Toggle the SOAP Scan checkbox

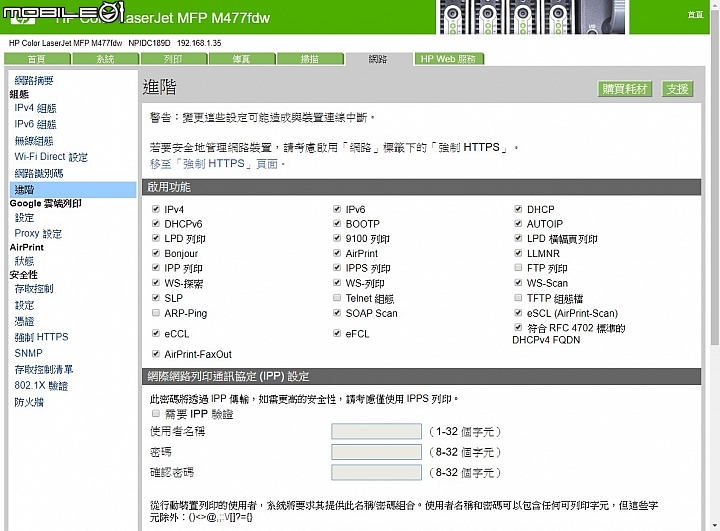point(337,313)
